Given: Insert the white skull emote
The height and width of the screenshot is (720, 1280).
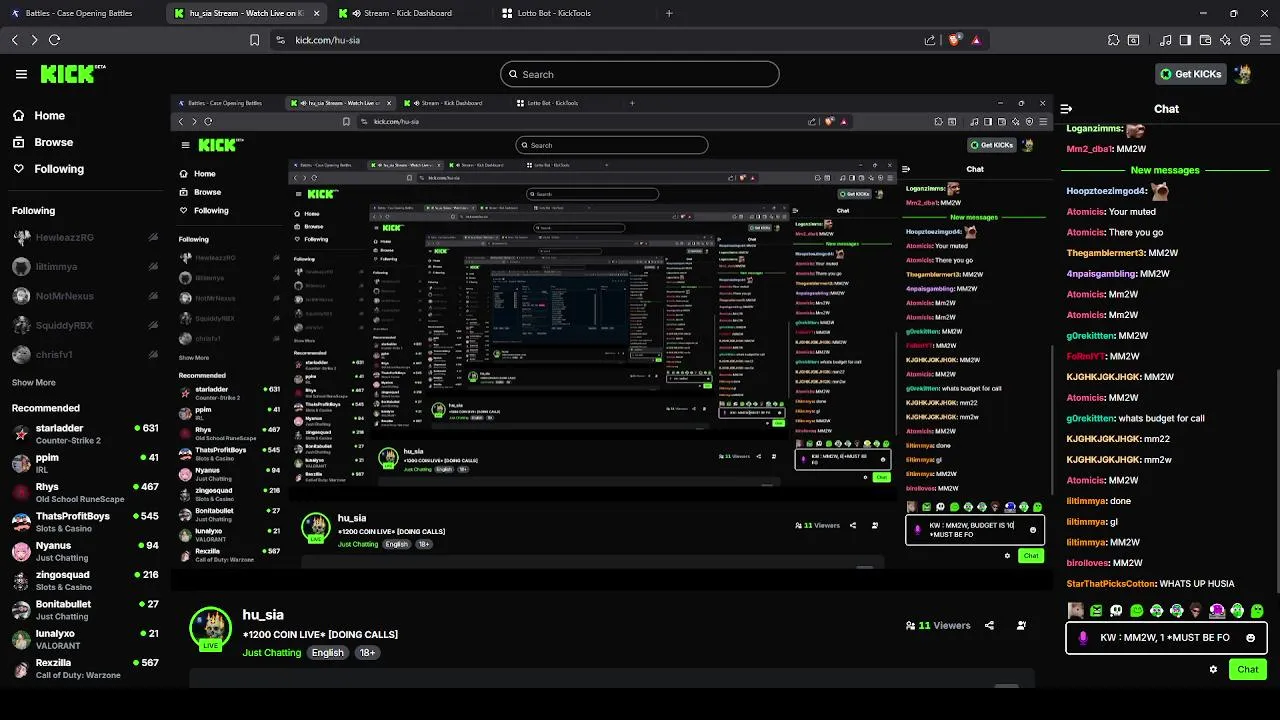Looking at the screenshot, I should [x=1116, y=611].
